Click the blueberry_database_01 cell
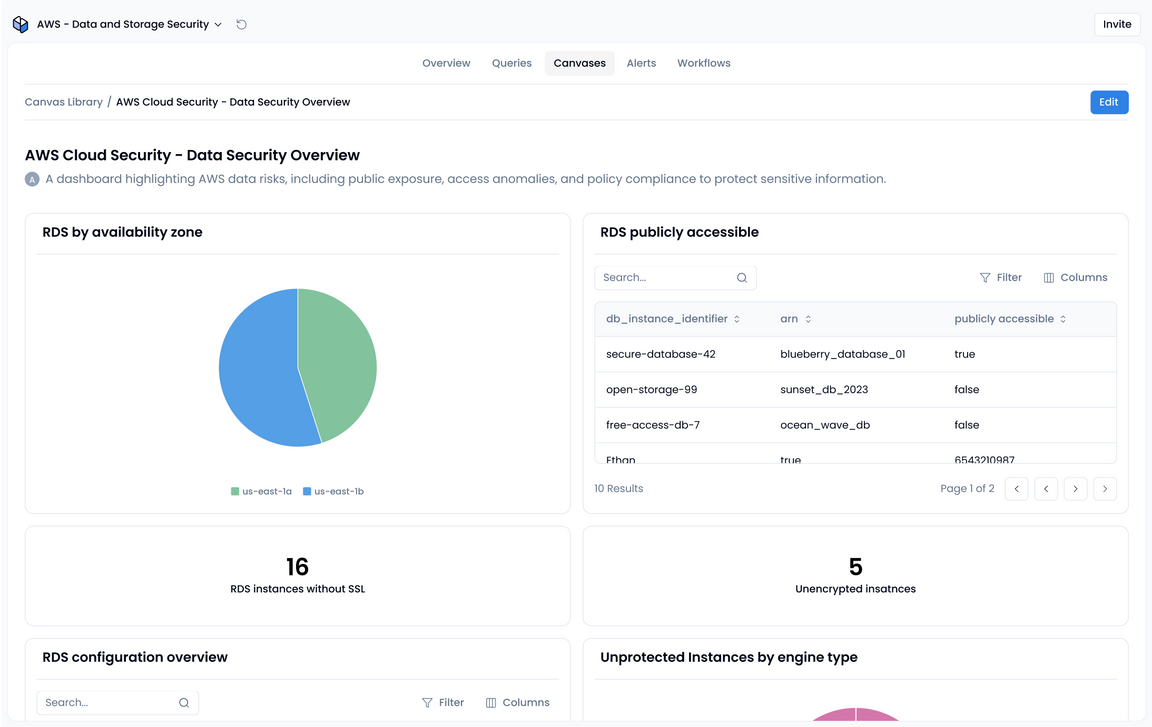The height and width of the screenshot is (727, 1152). click(843, 354)
